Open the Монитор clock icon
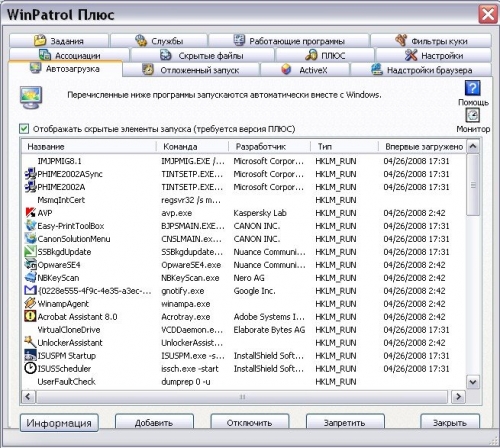 point(472,115)
